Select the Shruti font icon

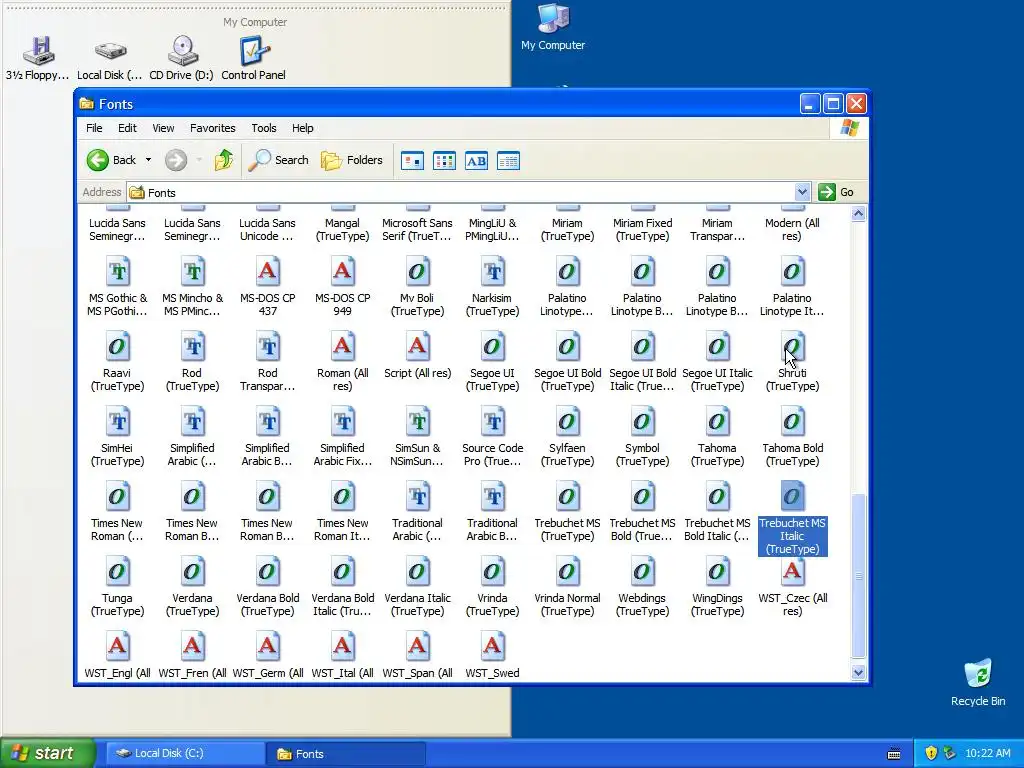[x=792, y=347]
